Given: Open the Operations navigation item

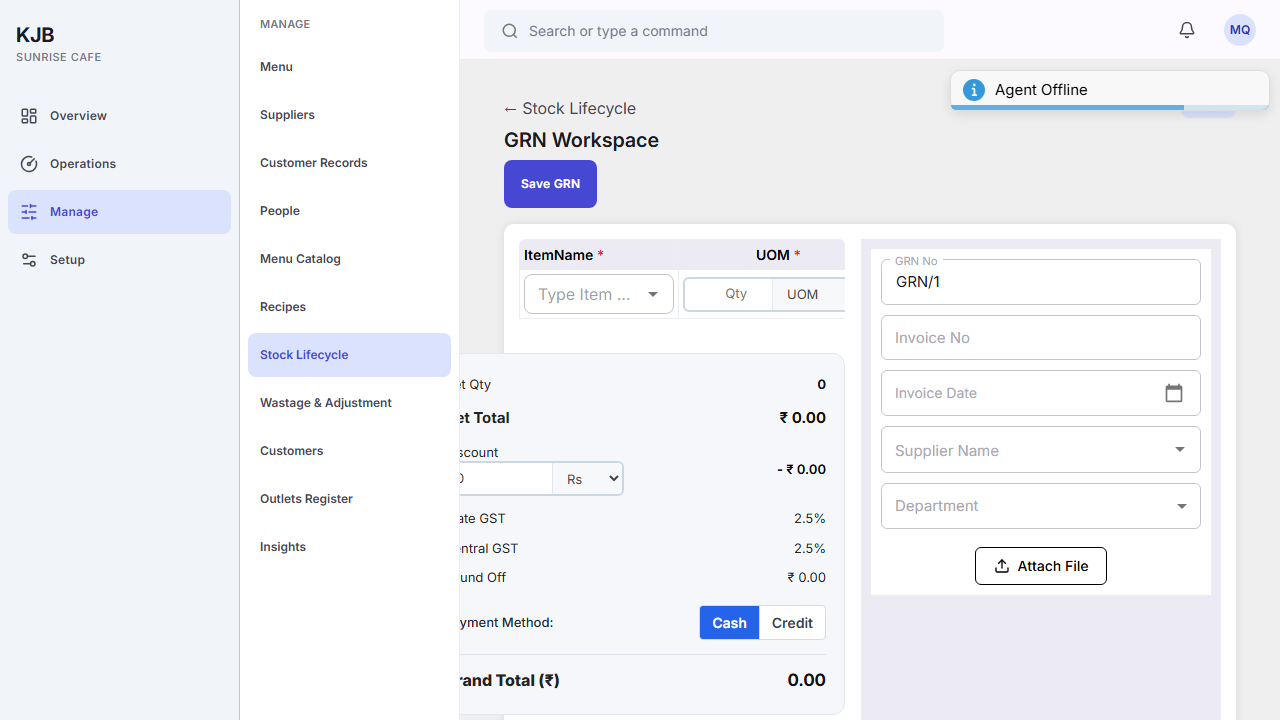Looking at the screenshot, I should click(119, 164).
